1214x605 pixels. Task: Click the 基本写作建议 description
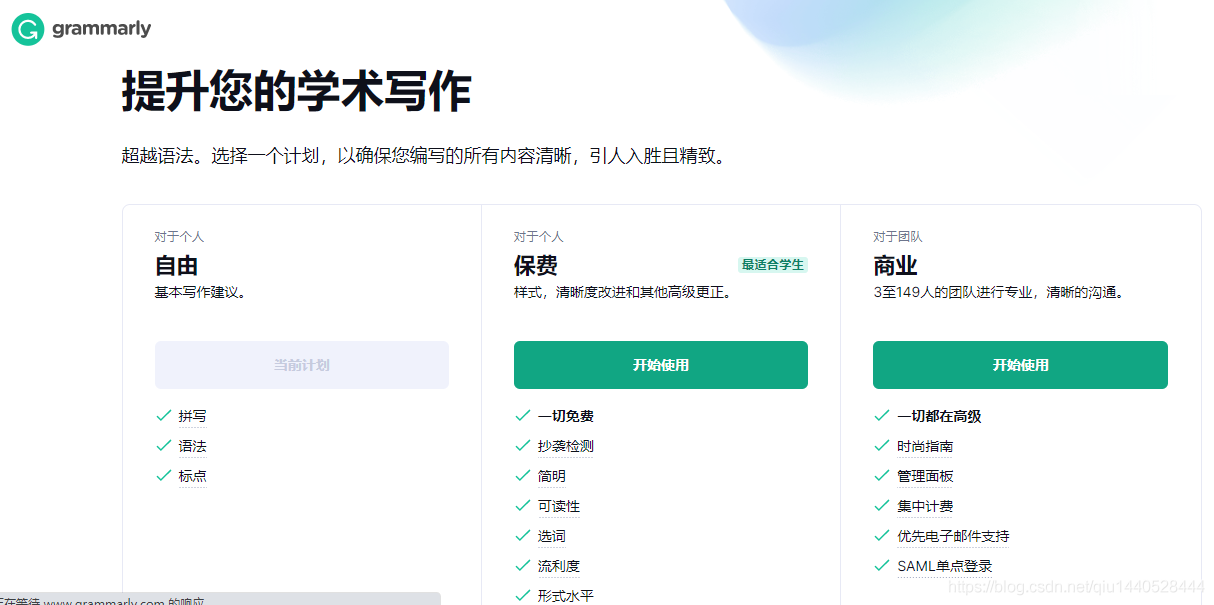coord(200,293)
